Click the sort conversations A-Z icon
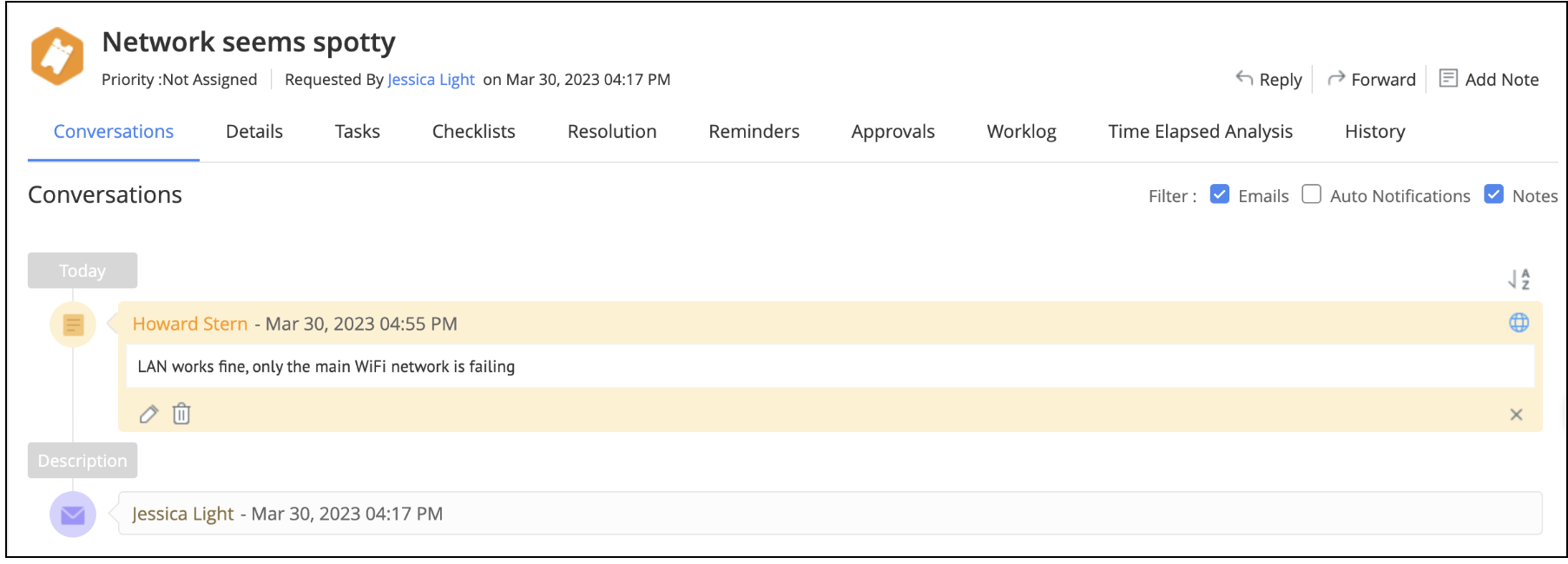Screen dimensions: 1568x564 pyautogui.click(x=1519, y=279)
